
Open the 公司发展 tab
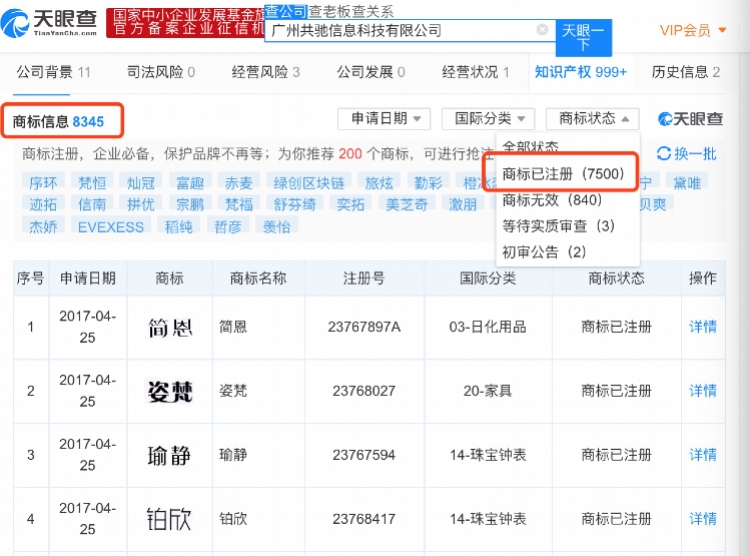(x=371, y=72)
